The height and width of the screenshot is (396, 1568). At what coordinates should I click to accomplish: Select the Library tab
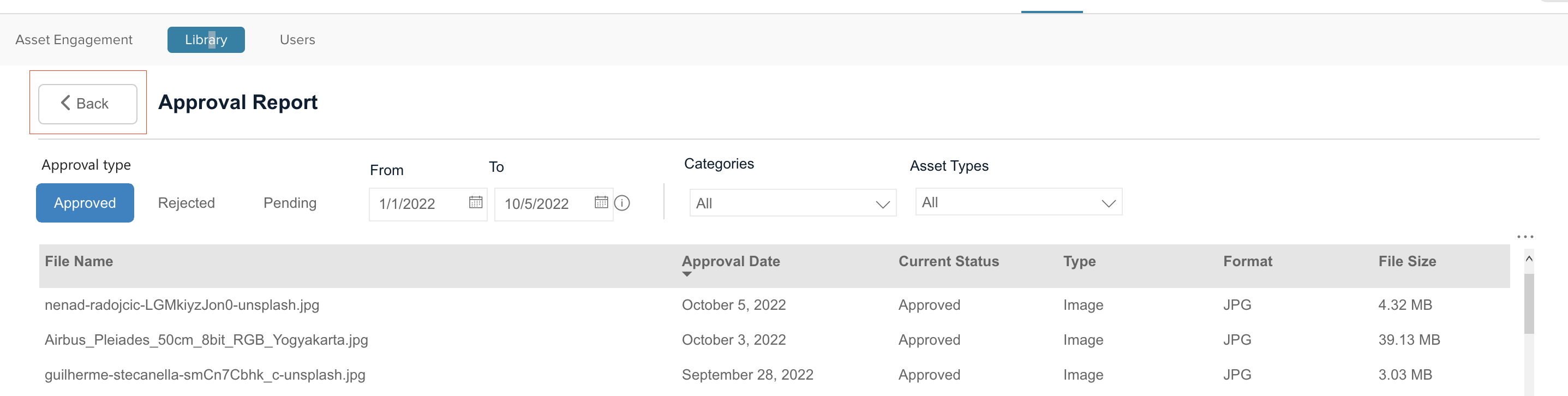[x=206, y=39]
